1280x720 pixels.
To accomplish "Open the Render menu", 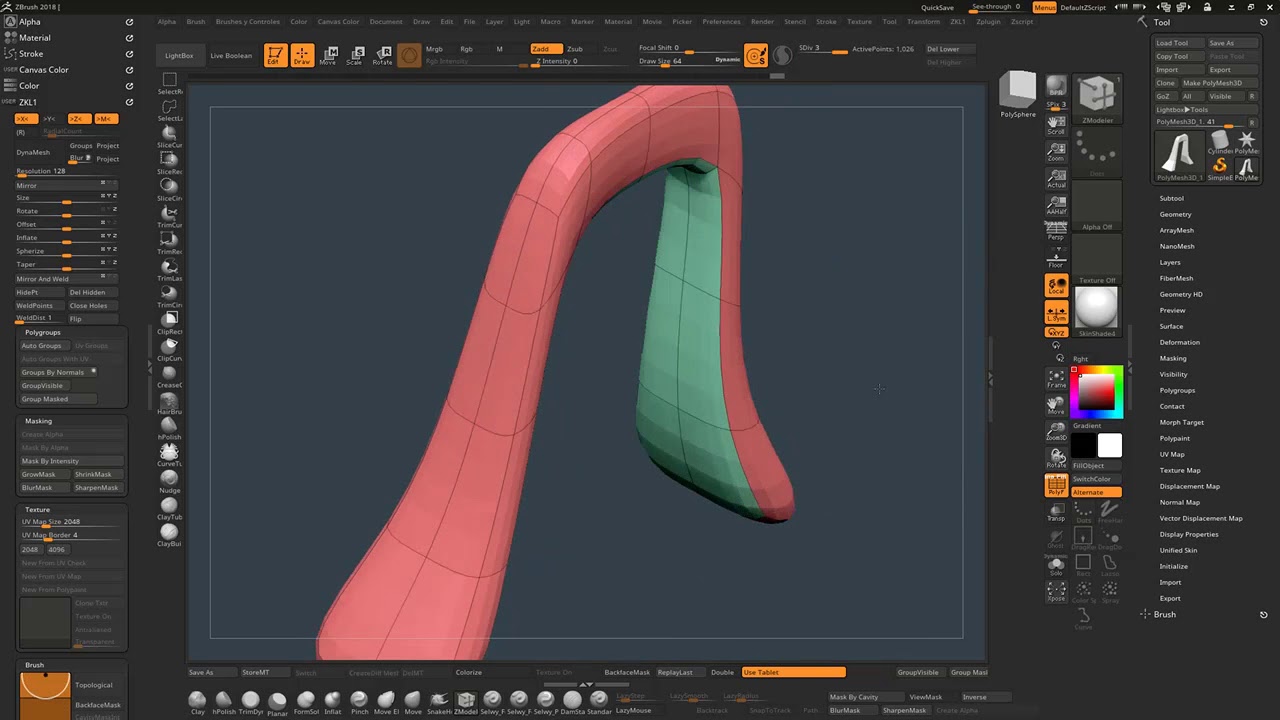I will pyautogui.click(x=762, y=21).
